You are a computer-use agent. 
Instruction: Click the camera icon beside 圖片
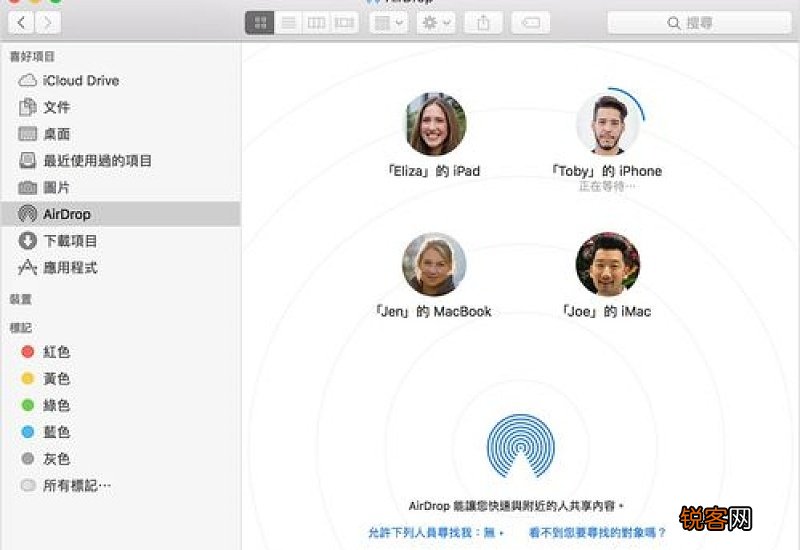[x=28, y=188]
